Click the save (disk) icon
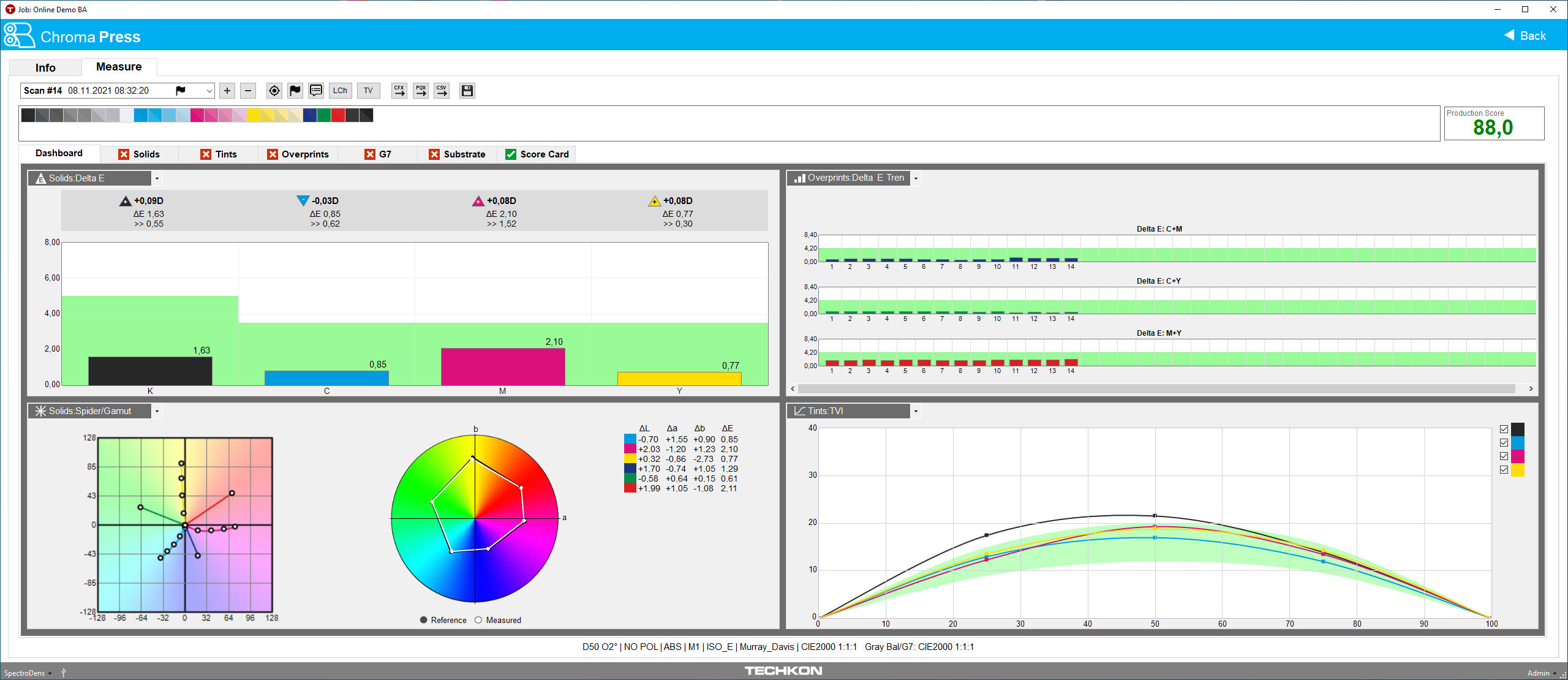 [467, 91]
